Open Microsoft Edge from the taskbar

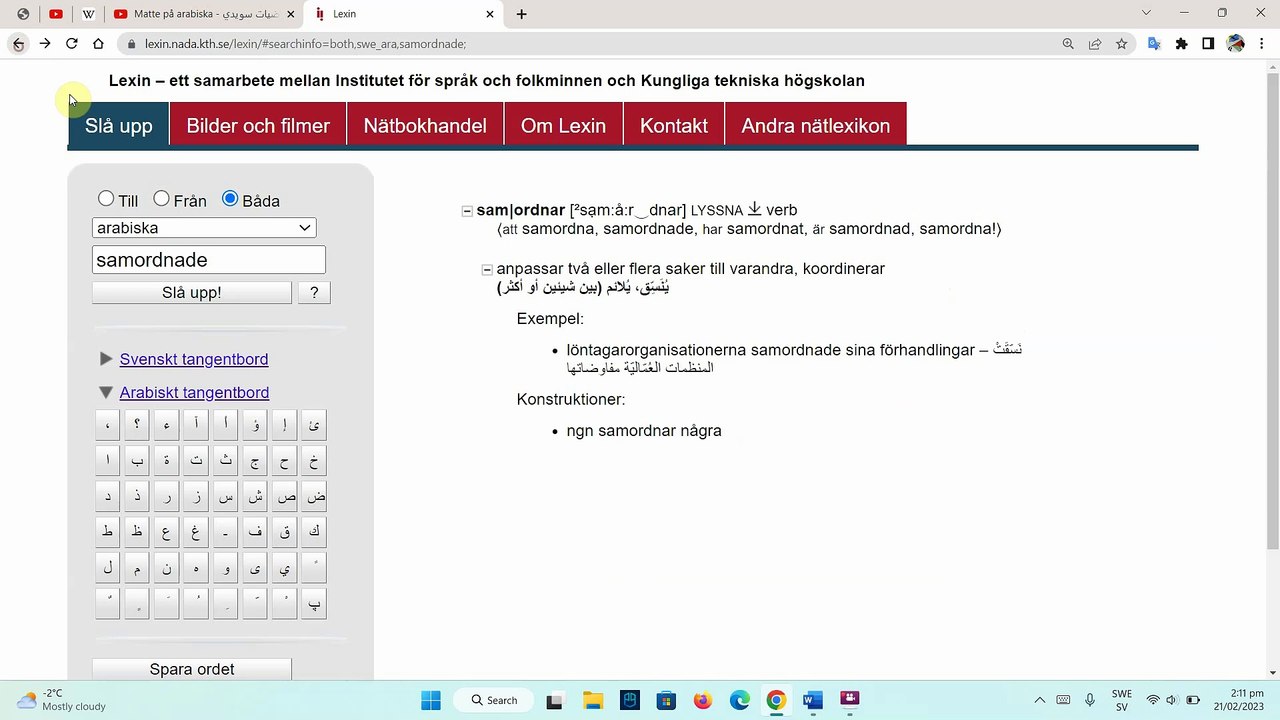[x=740, y=700]
